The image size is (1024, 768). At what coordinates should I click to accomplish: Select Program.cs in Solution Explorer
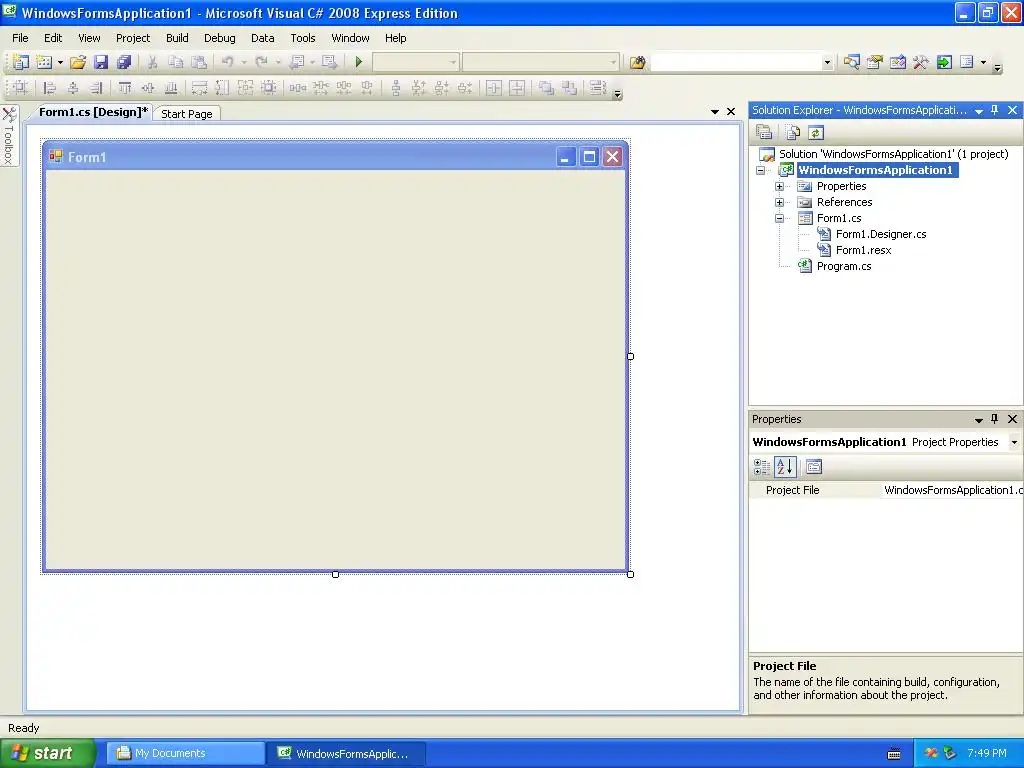pyautogui.click(x=844, y=266)
